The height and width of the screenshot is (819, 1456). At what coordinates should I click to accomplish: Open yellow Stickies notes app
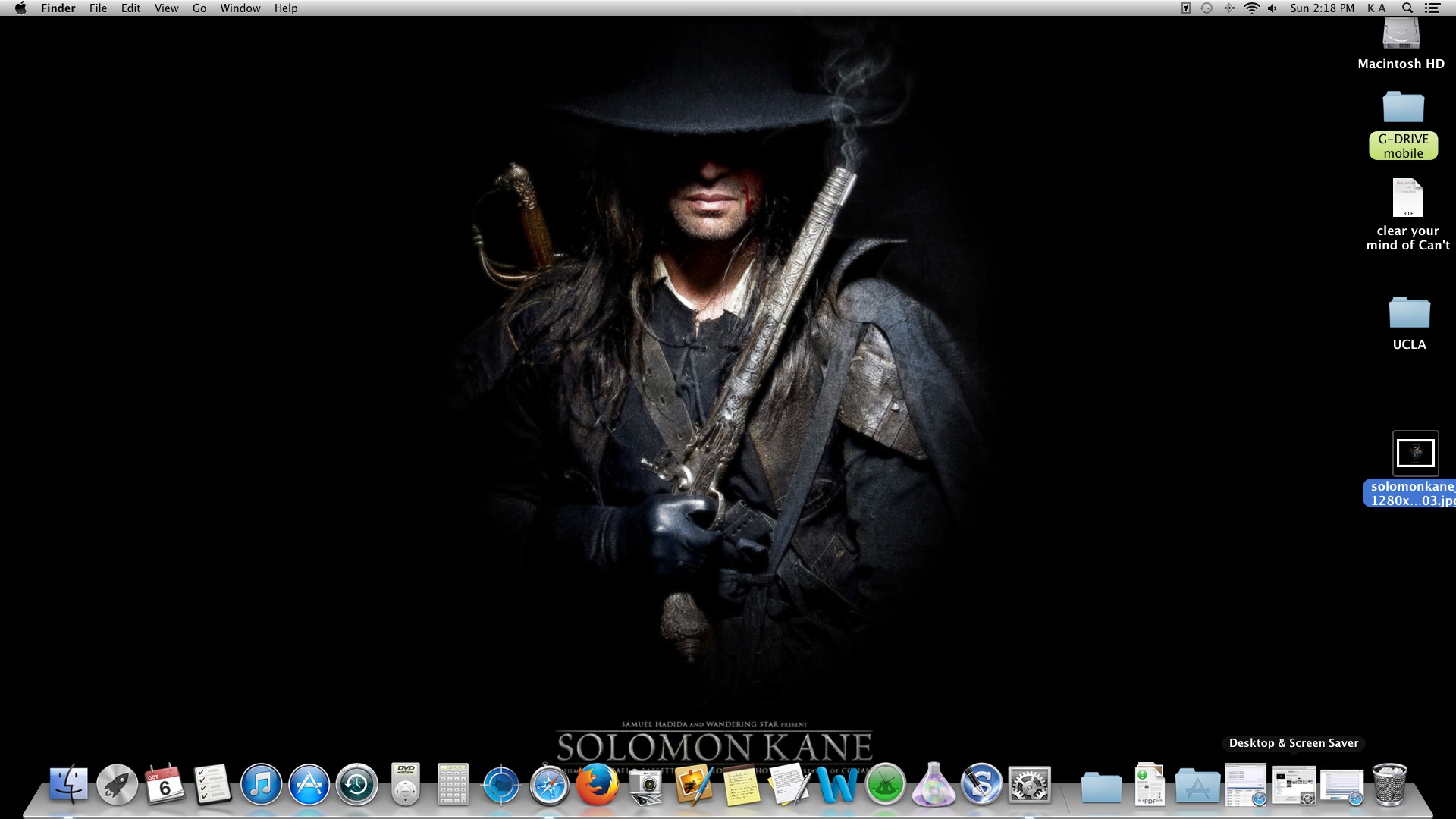coord(741,786)
